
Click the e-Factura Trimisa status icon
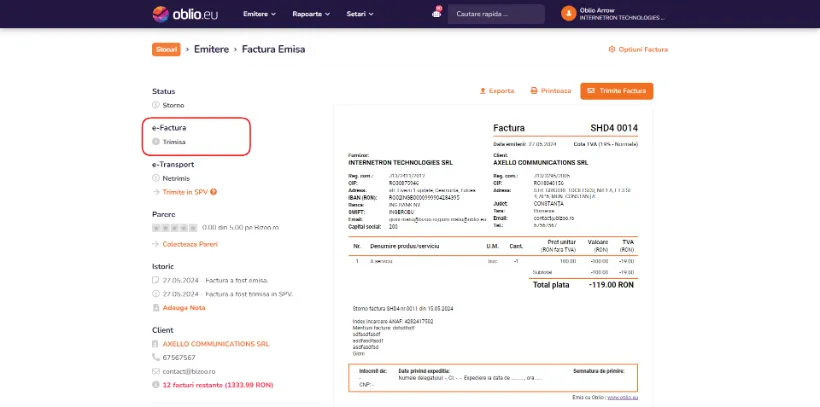[x=155, y=141]
